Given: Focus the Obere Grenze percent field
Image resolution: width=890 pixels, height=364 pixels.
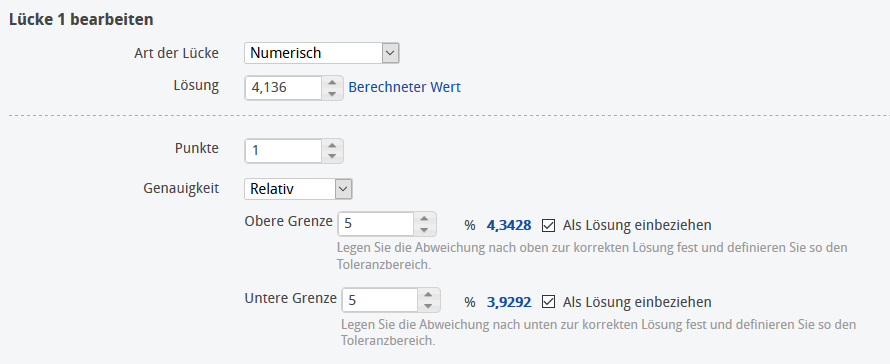Looking at the screenshot, I should [x=376, y=224].
